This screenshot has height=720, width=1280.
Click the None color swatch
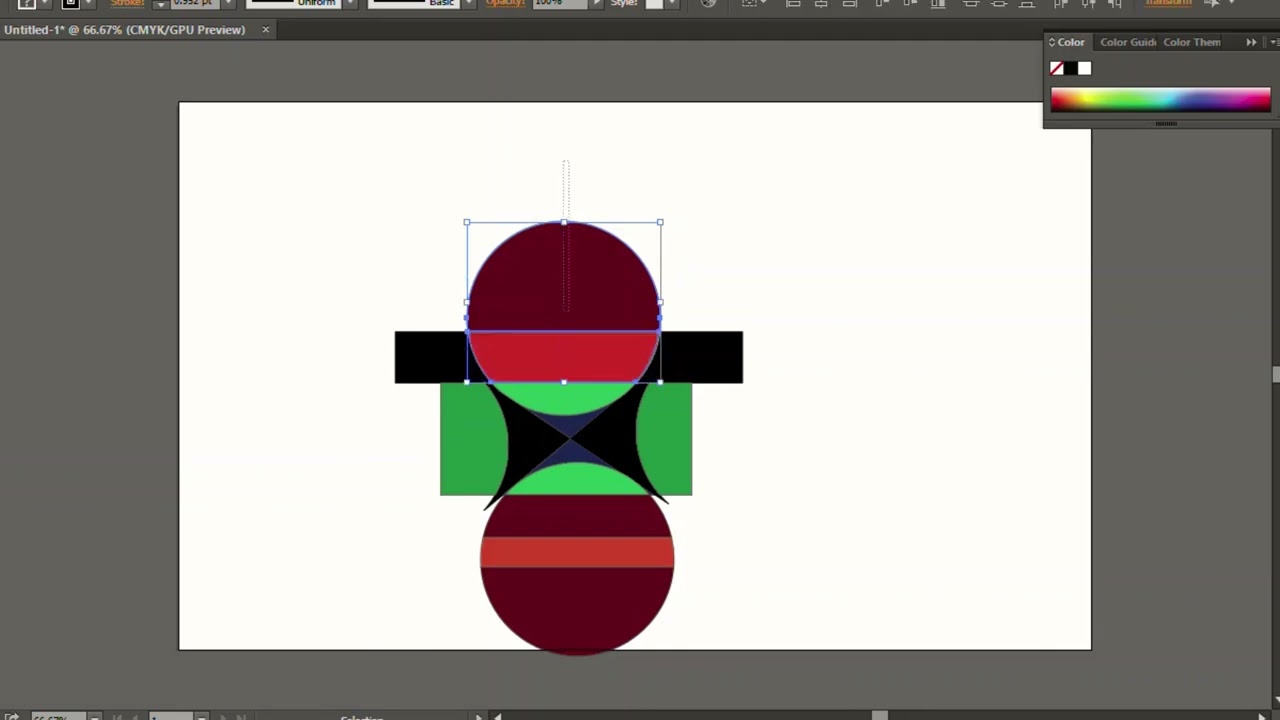tap(1057, 68)
